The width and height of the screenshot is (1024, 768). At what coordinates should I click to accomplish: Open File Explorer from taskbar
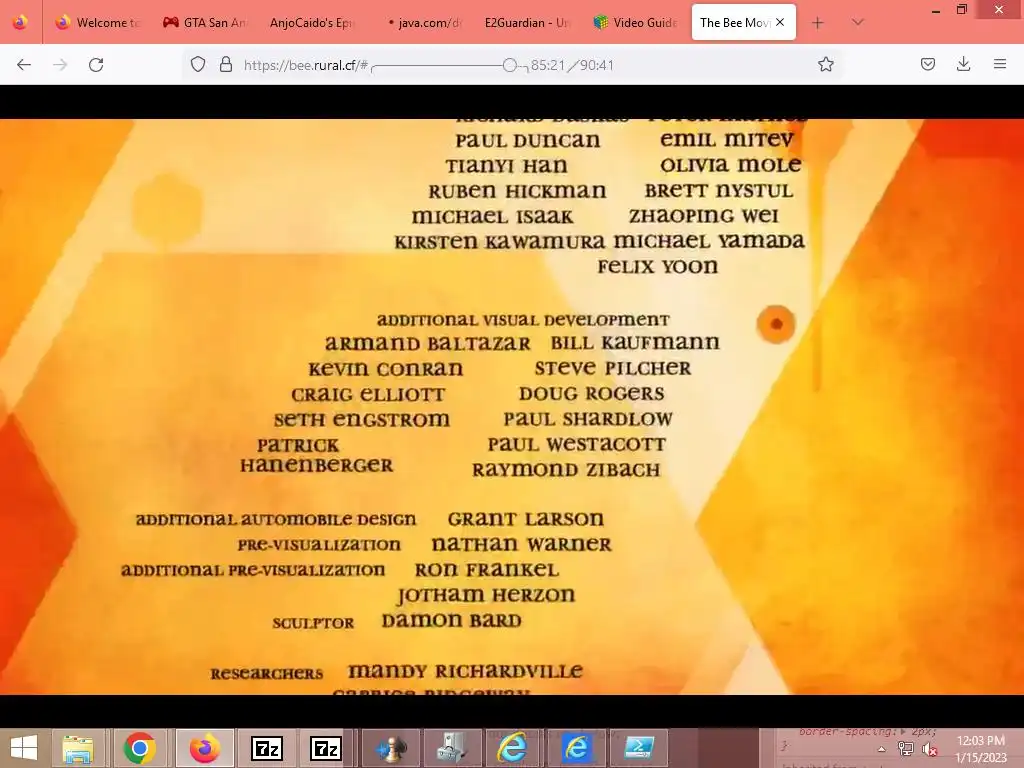click(78, 748)
